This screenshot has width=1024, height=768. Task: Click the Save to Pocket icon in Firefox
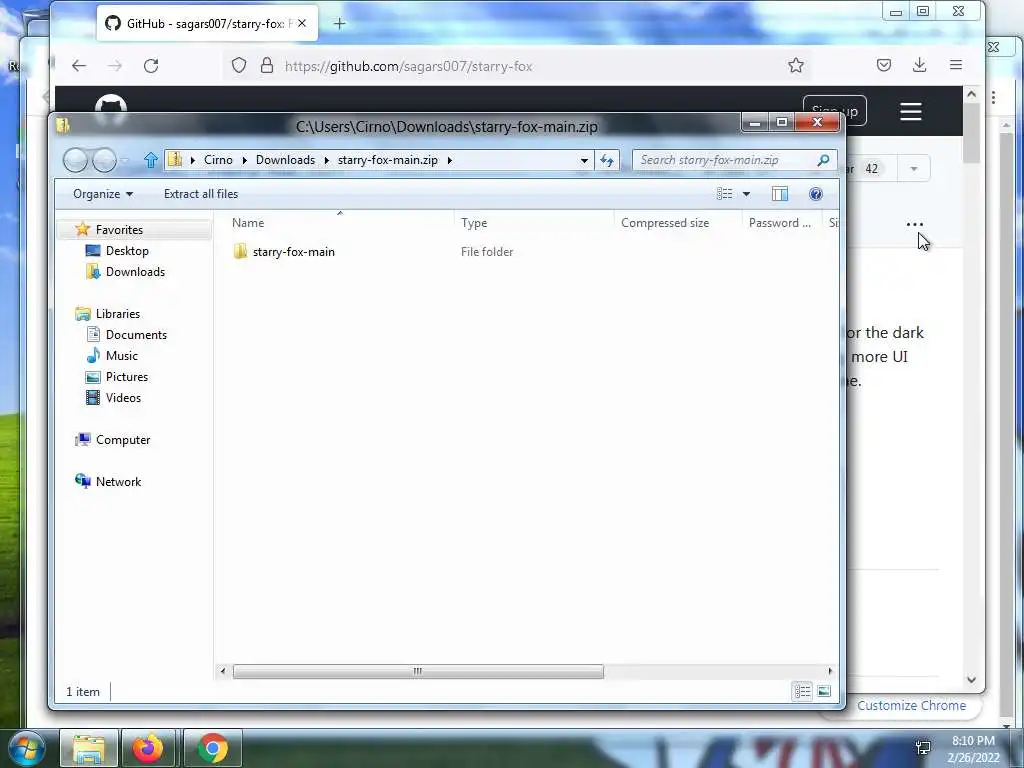pyautogui.click(x=884, y=65)
